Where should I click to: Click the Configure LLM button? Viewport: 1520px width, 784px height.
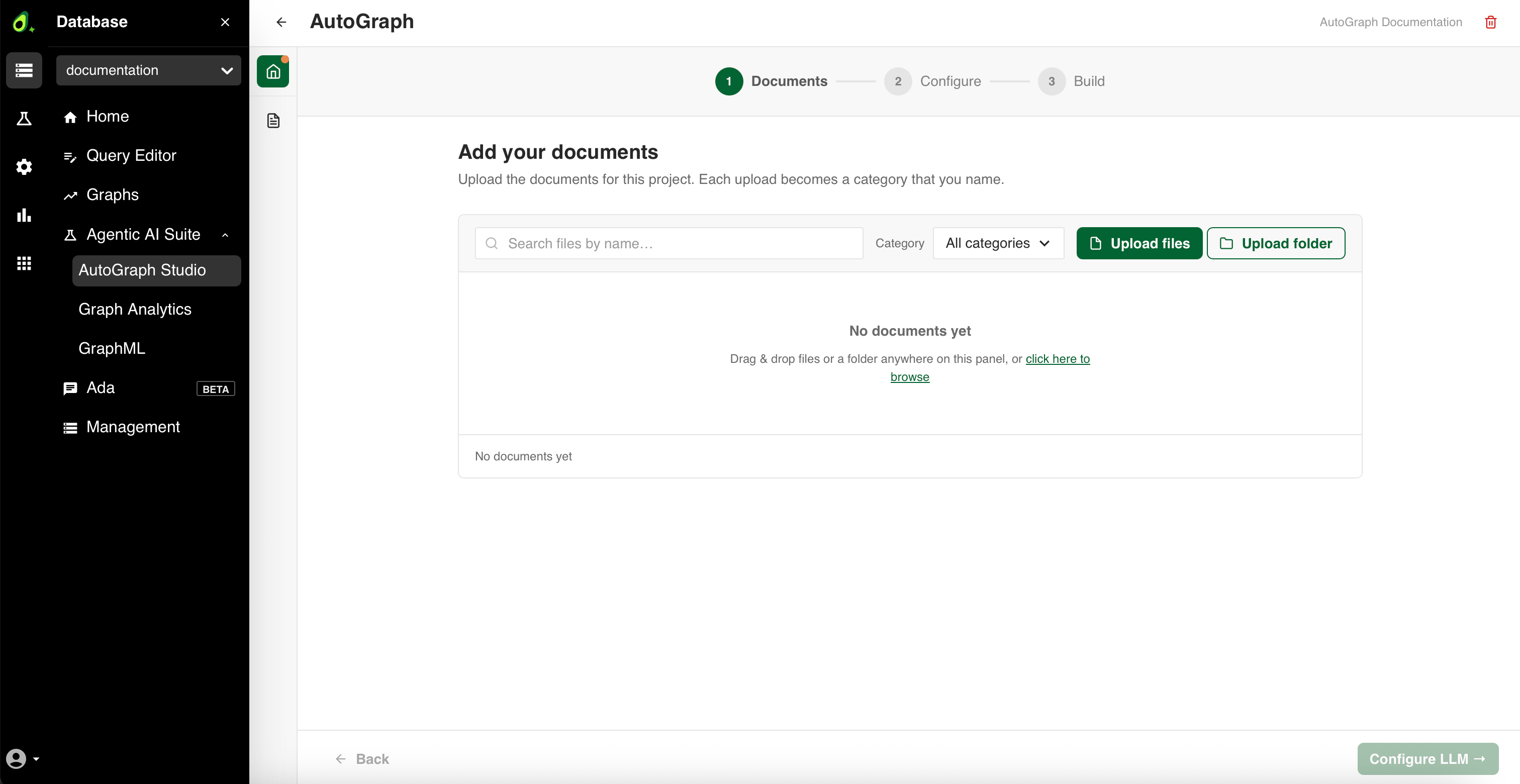point(1428,759)
